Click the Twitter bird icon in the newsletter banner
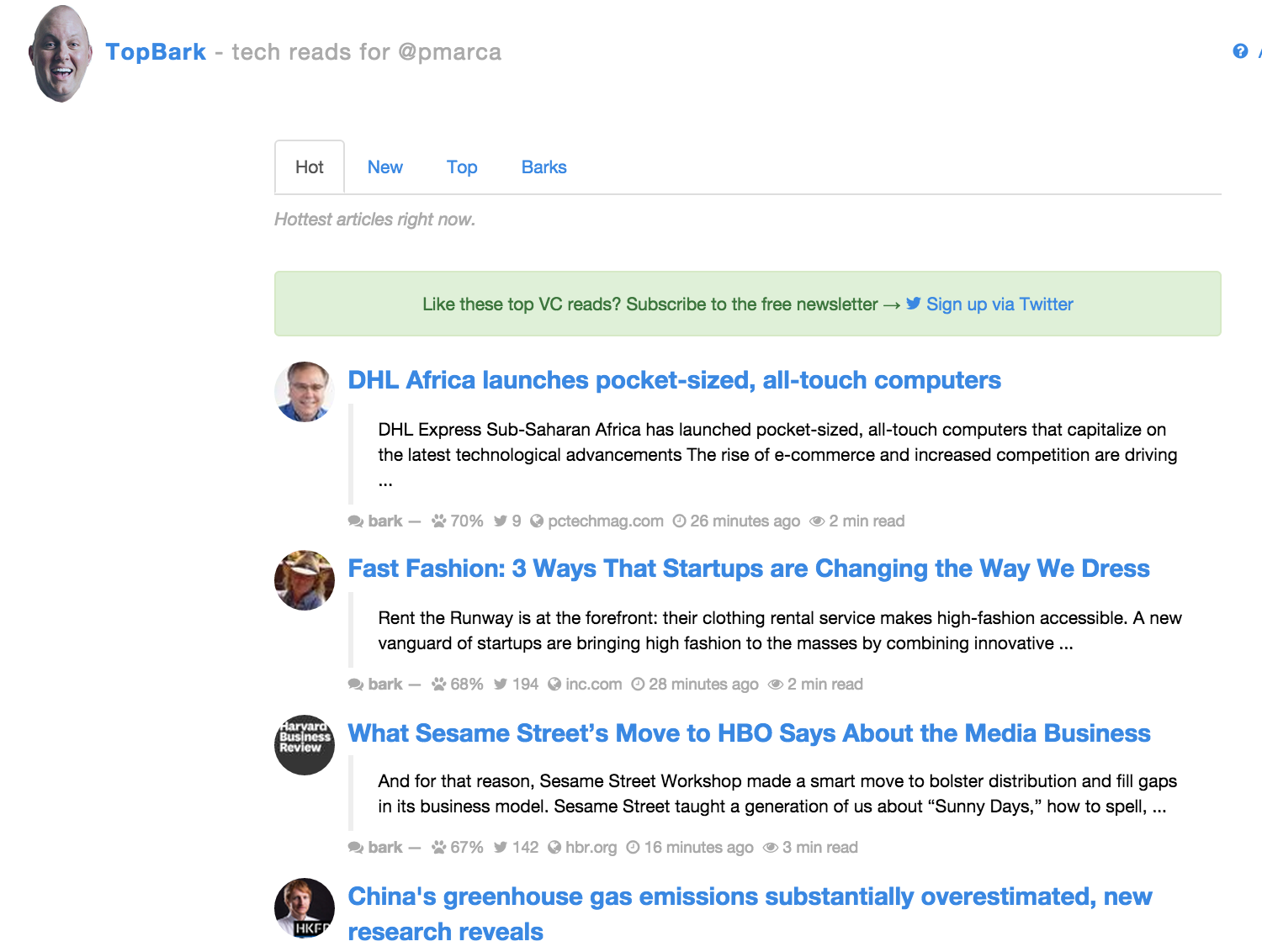Screen dimensions: 1262x952 [914, 304]
